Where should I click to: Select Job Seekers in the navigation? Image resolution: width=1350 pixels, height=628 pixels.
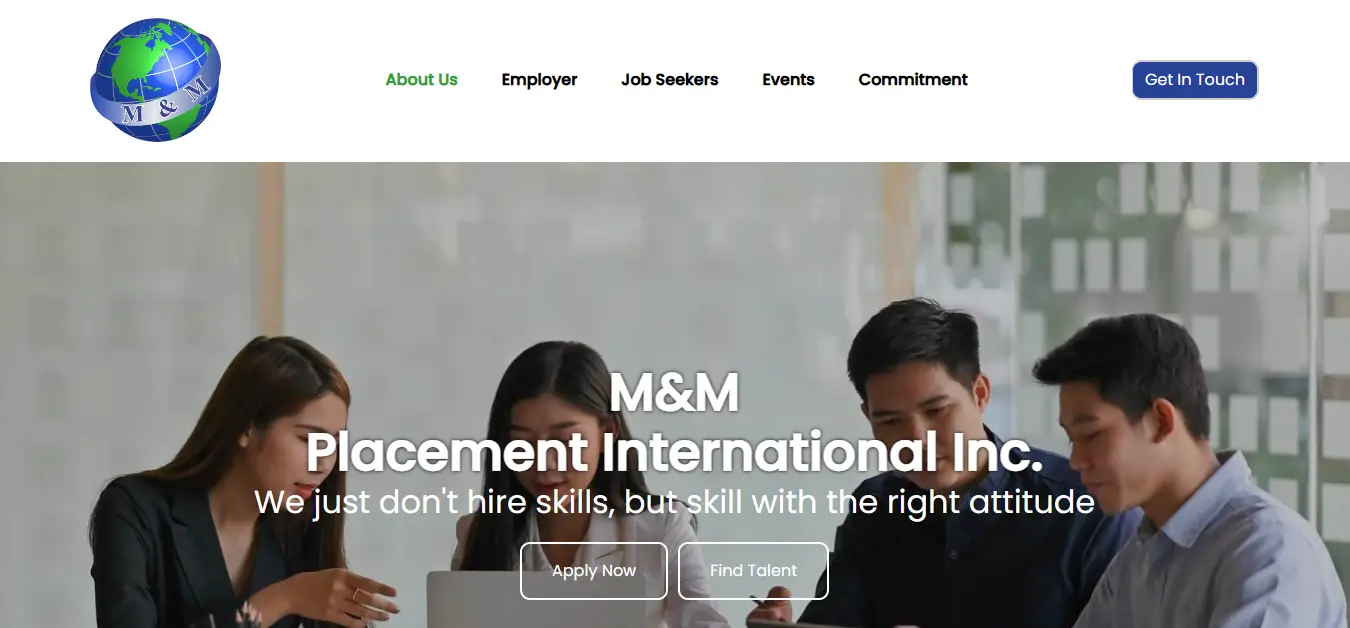pyautogui.click(x=669, y=80)
